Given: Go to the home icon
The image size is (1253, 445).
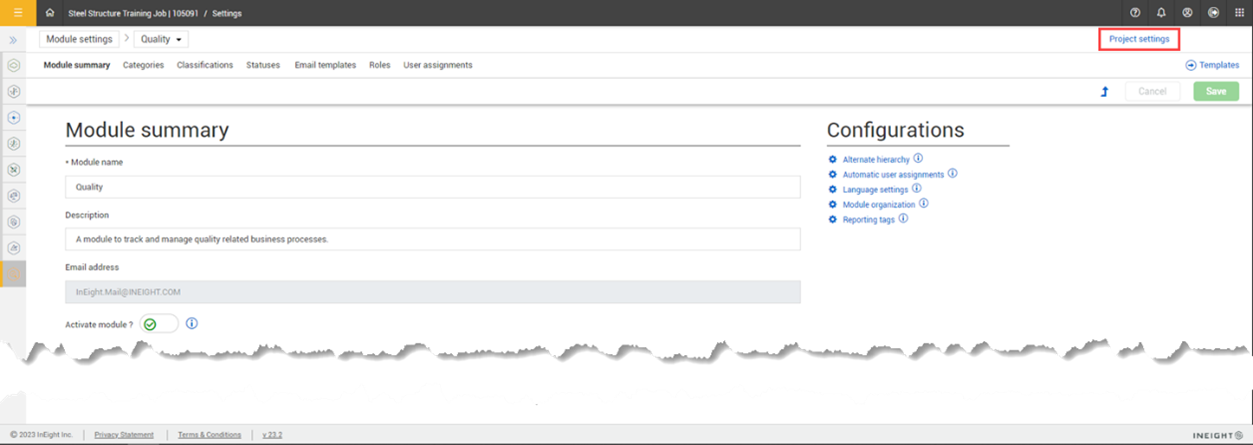Looking at the screenshot, I should pos(50,13).
